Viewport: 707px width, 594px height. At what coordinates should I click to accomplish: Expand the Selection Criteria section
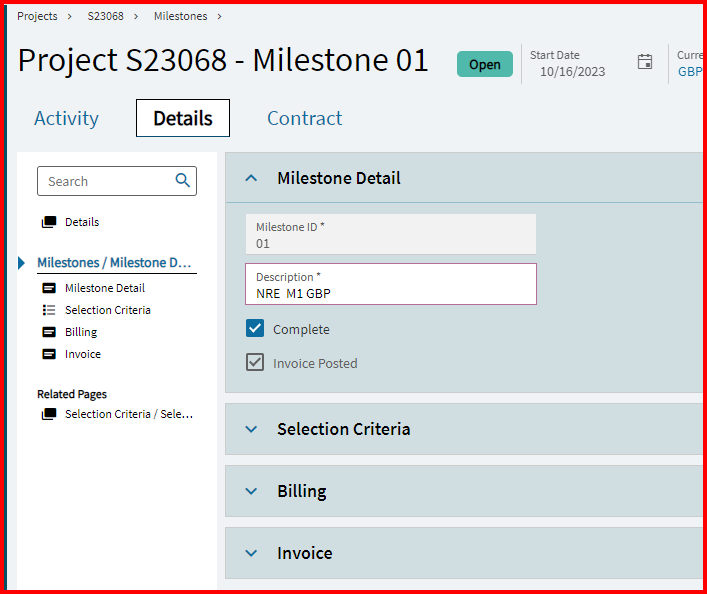(251, 429)
